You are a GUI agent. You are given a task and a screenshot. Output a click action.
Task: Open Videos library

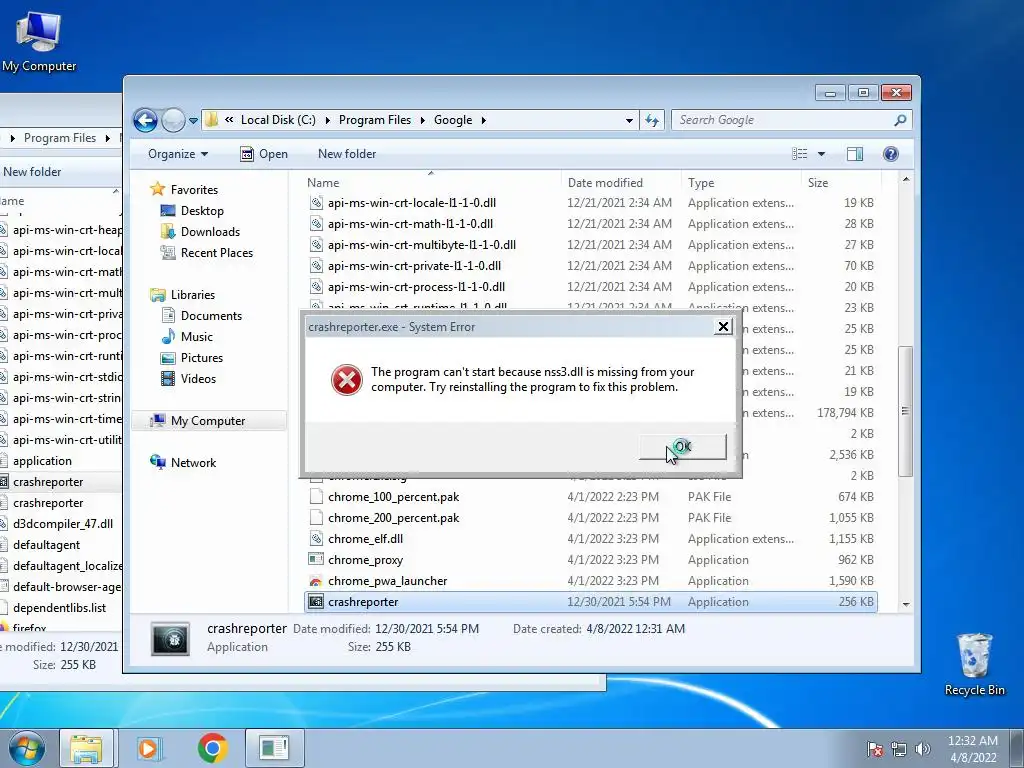click(x=198, y=379)
